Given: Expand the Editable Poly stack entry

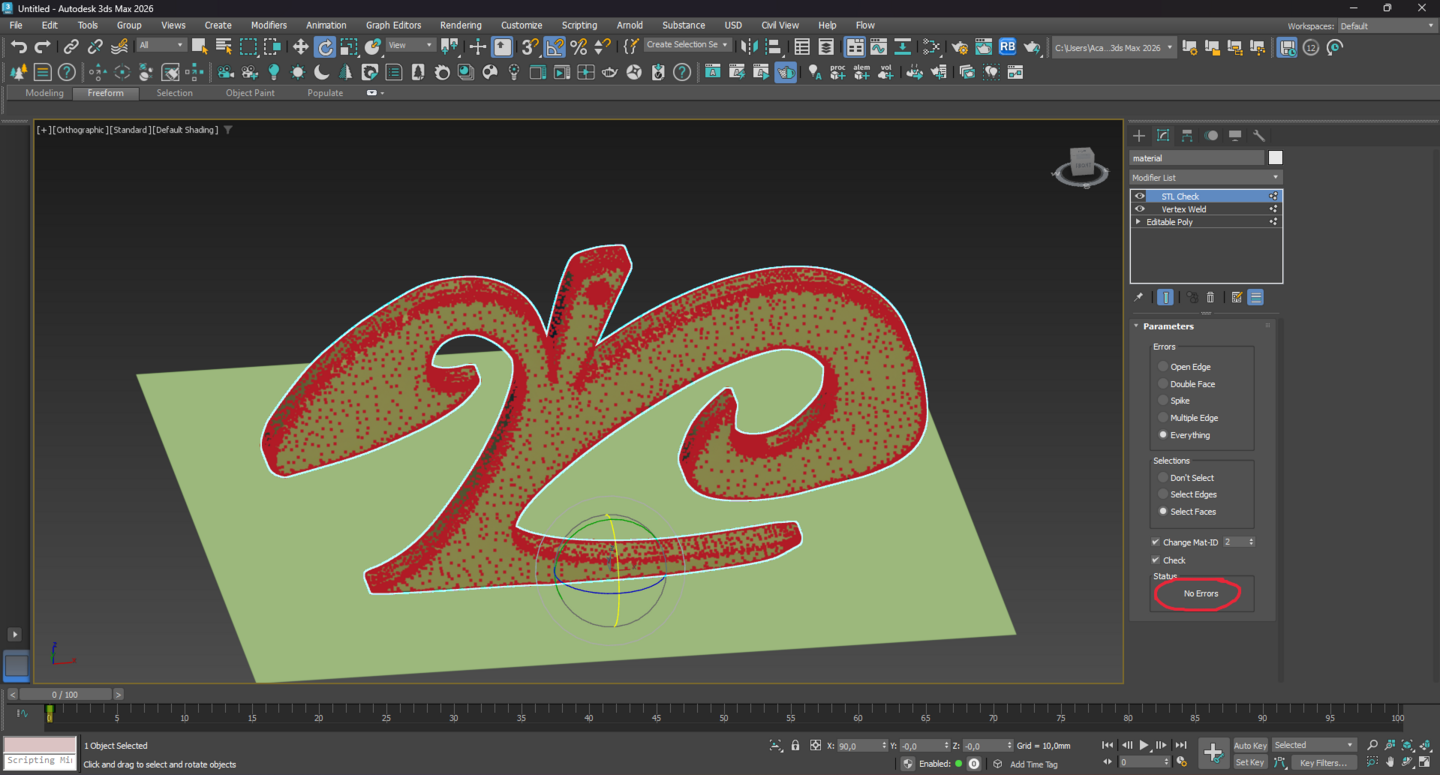Looking at the screenshot, I should tap(1137, 222).
